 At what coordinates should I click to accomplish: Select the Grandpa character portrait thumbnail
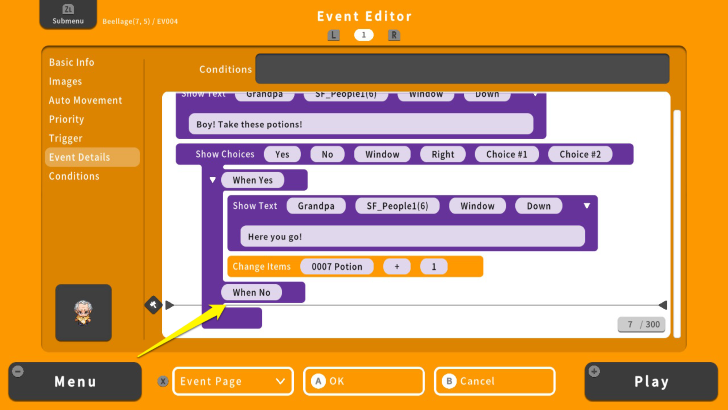pos(83,313)
